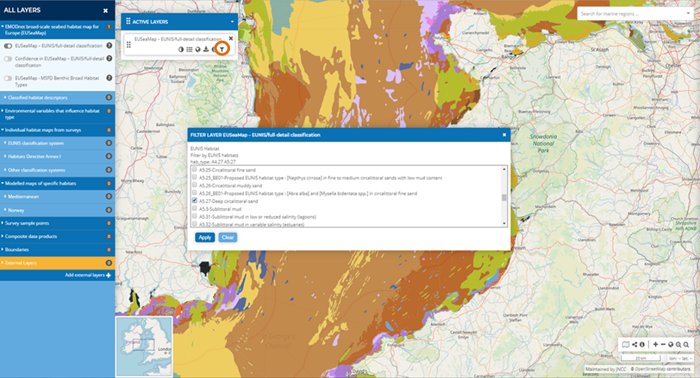Open marine regions search dropdown
700x378 pixels.
coord(688,14)
